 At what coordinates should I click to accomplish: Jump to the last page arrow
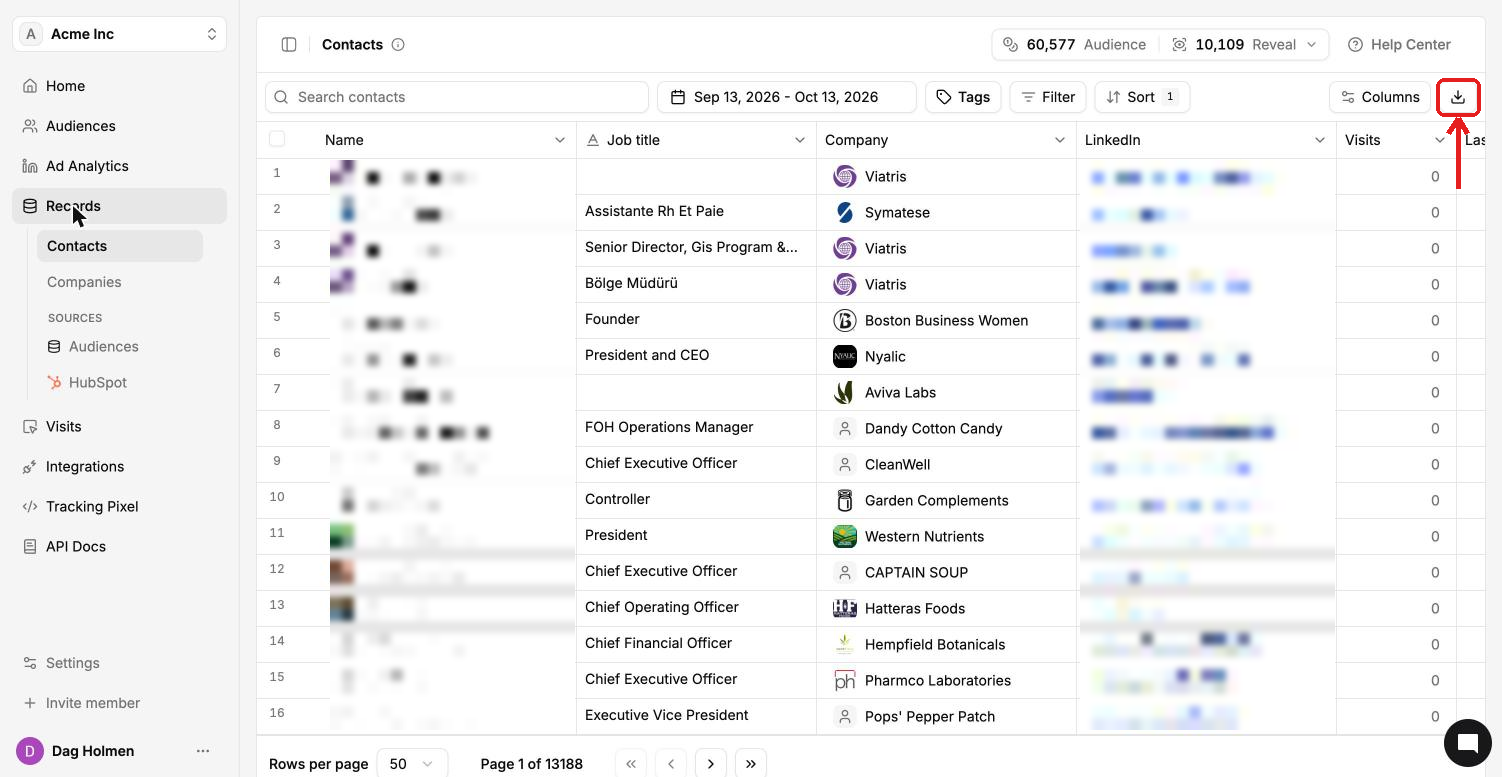(x=751, y=764)
